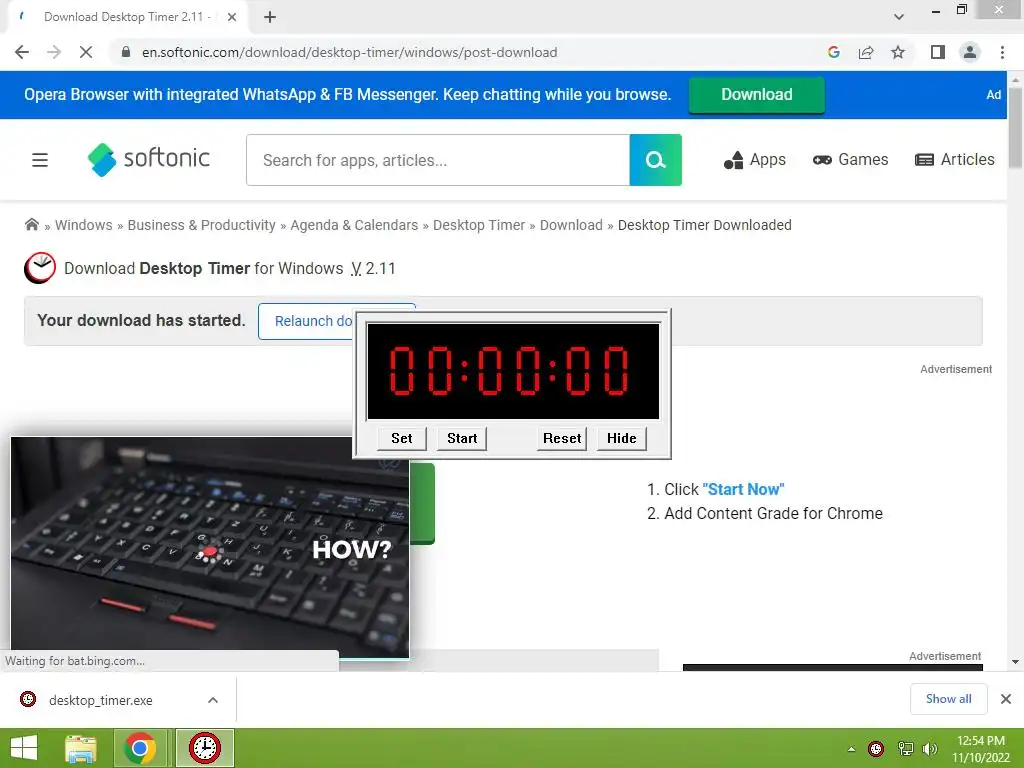Click the Ad label on Opera banner

[x=993, y=95]
